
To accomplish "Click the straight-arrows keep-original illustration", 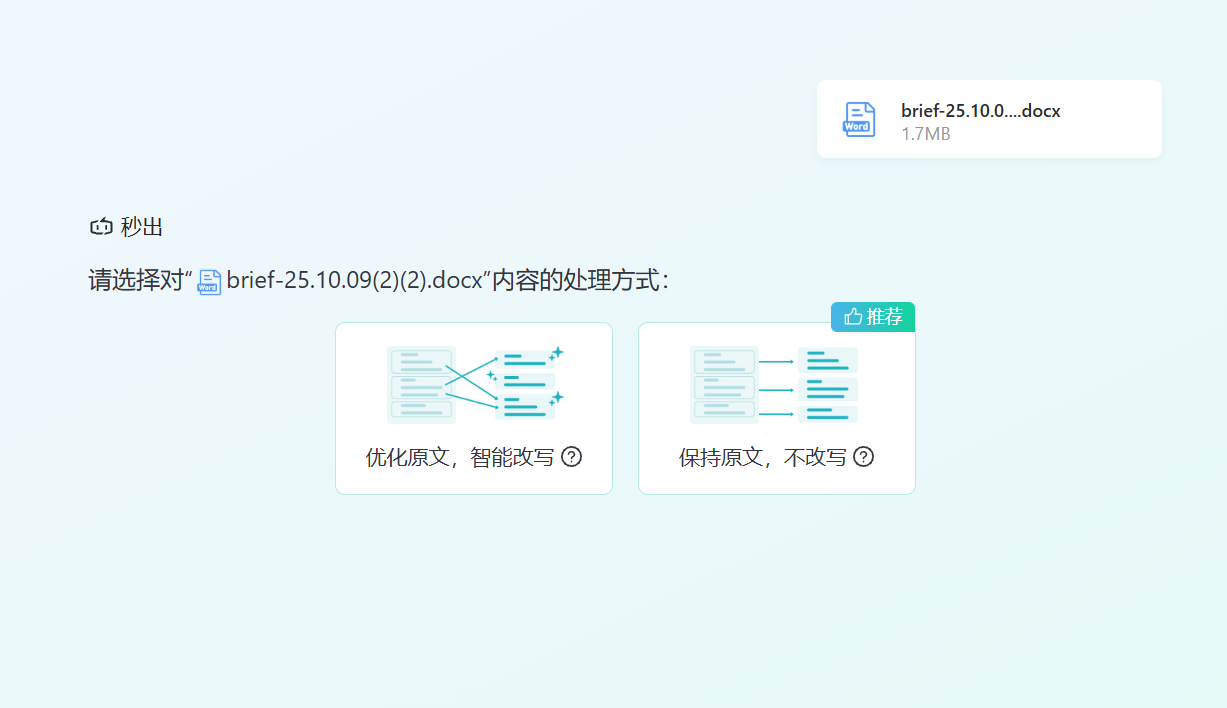I will [774, 385].
